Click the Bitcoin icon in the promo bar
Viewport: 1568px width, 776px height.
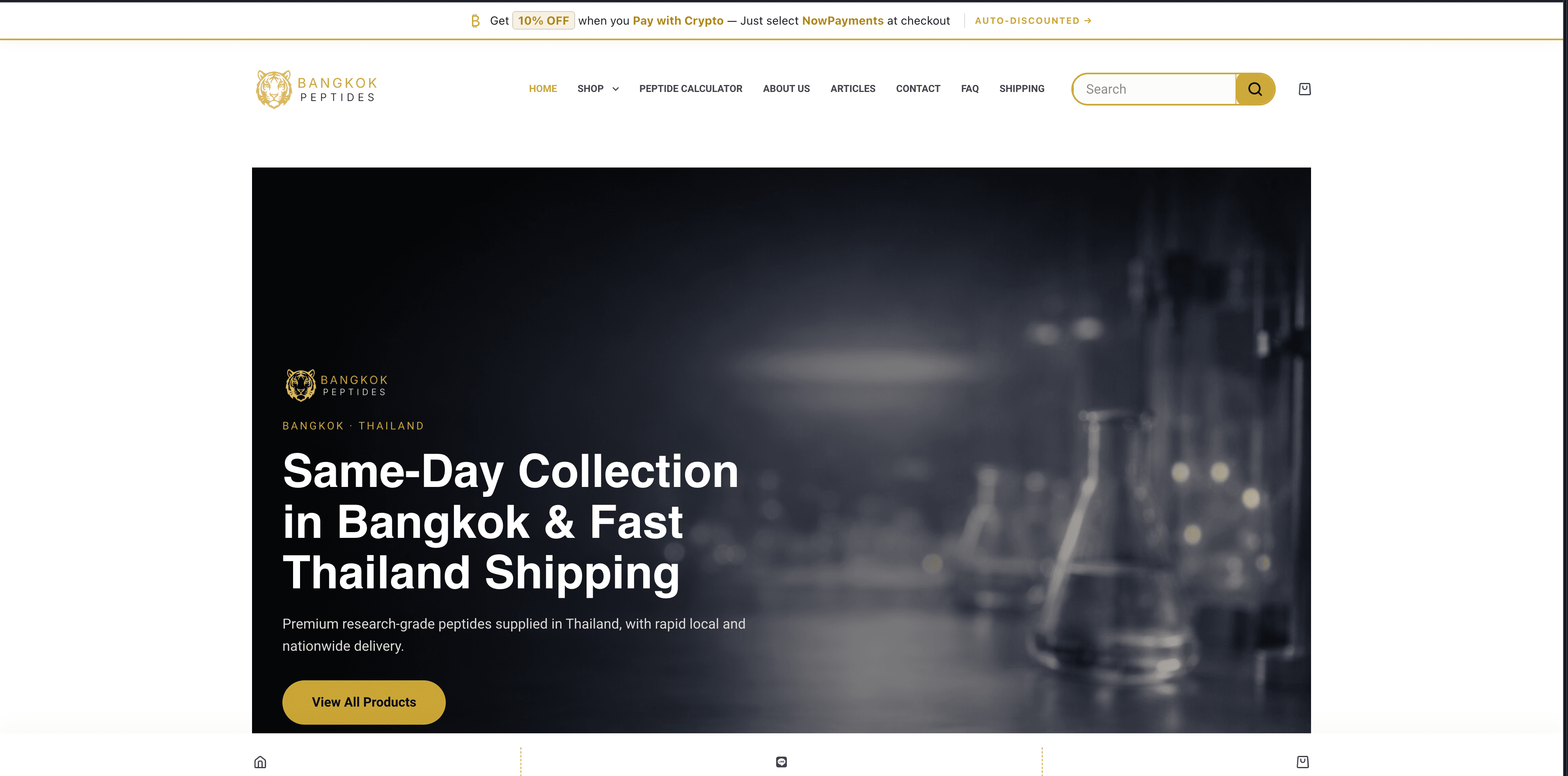475,21
